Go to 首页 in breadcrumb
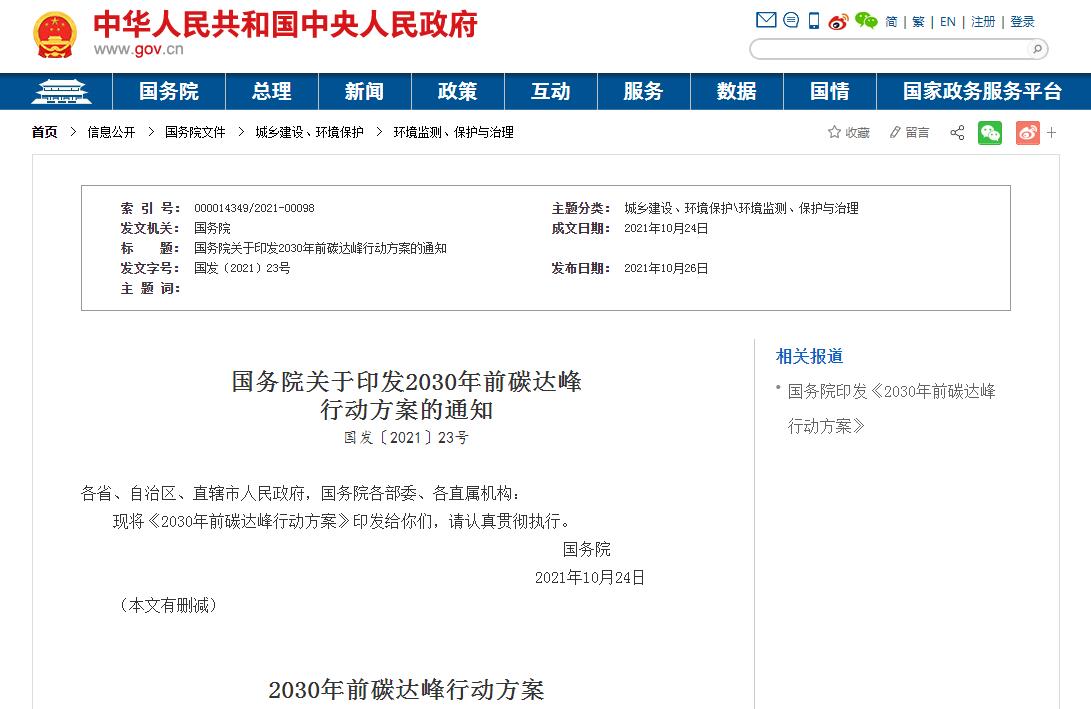Screen dimensions: 1091x709 45,132
